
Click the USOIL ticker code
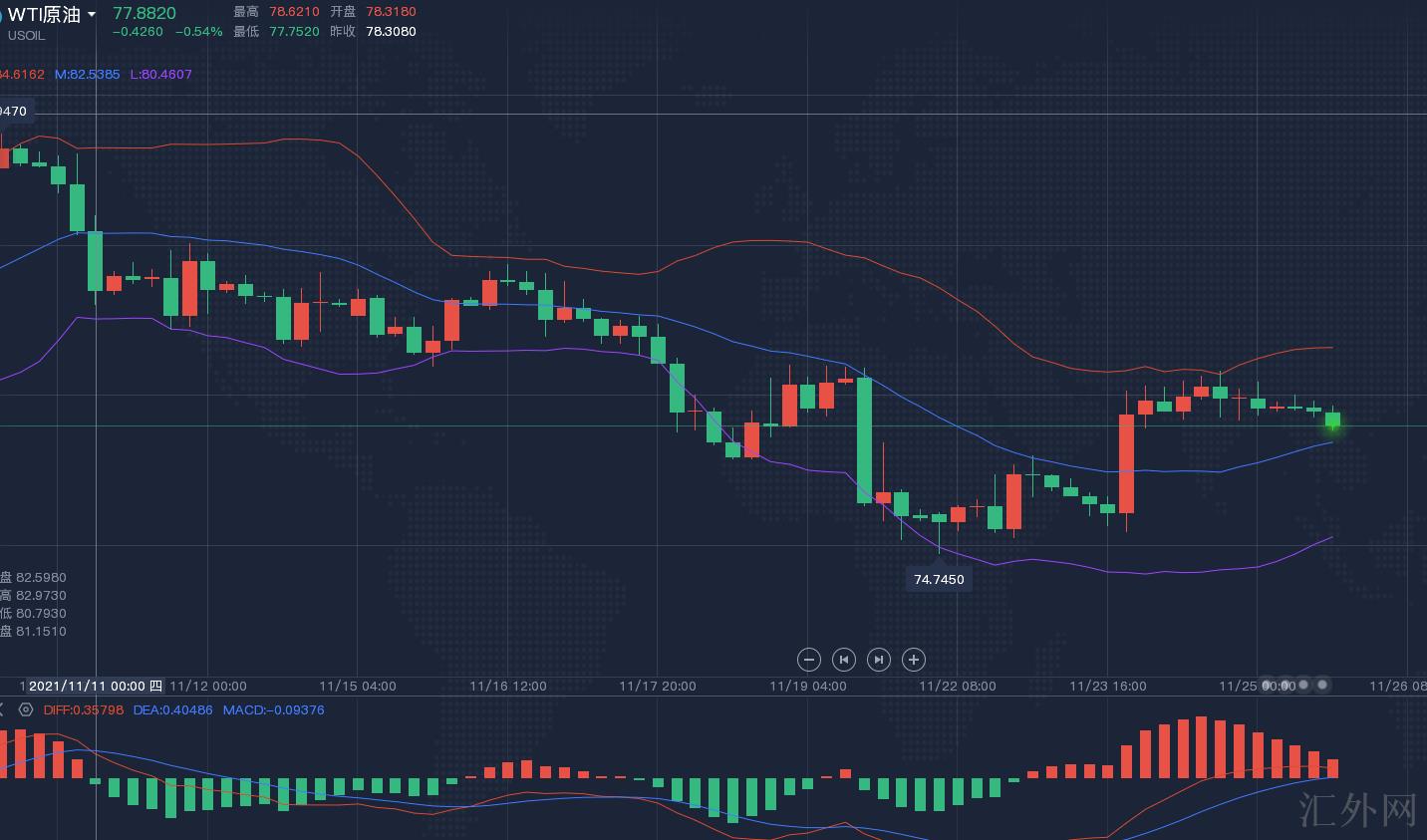point(27,36)
